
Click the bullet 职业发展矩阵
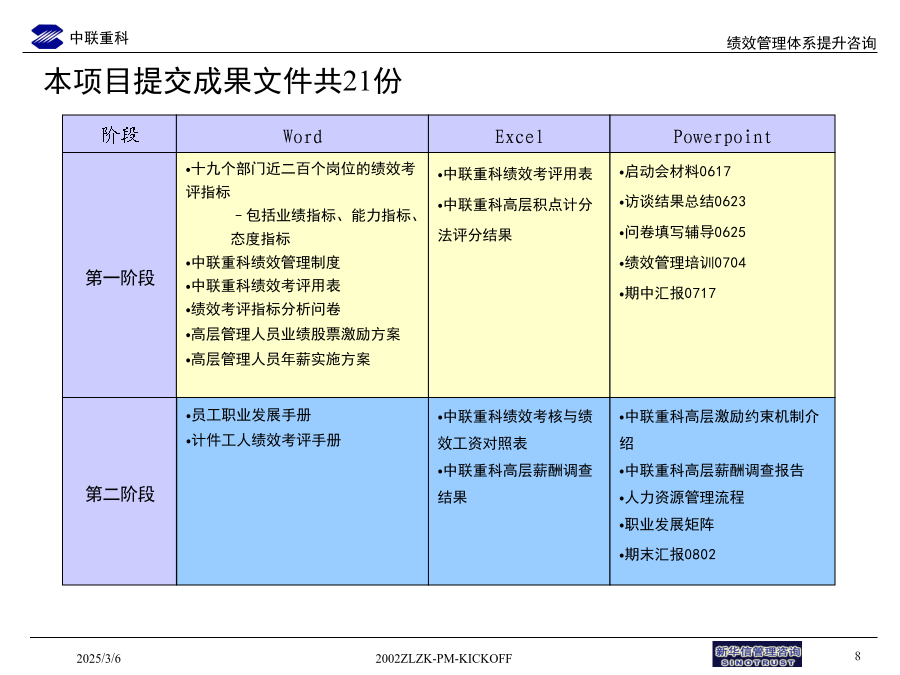tap(666, 525)
